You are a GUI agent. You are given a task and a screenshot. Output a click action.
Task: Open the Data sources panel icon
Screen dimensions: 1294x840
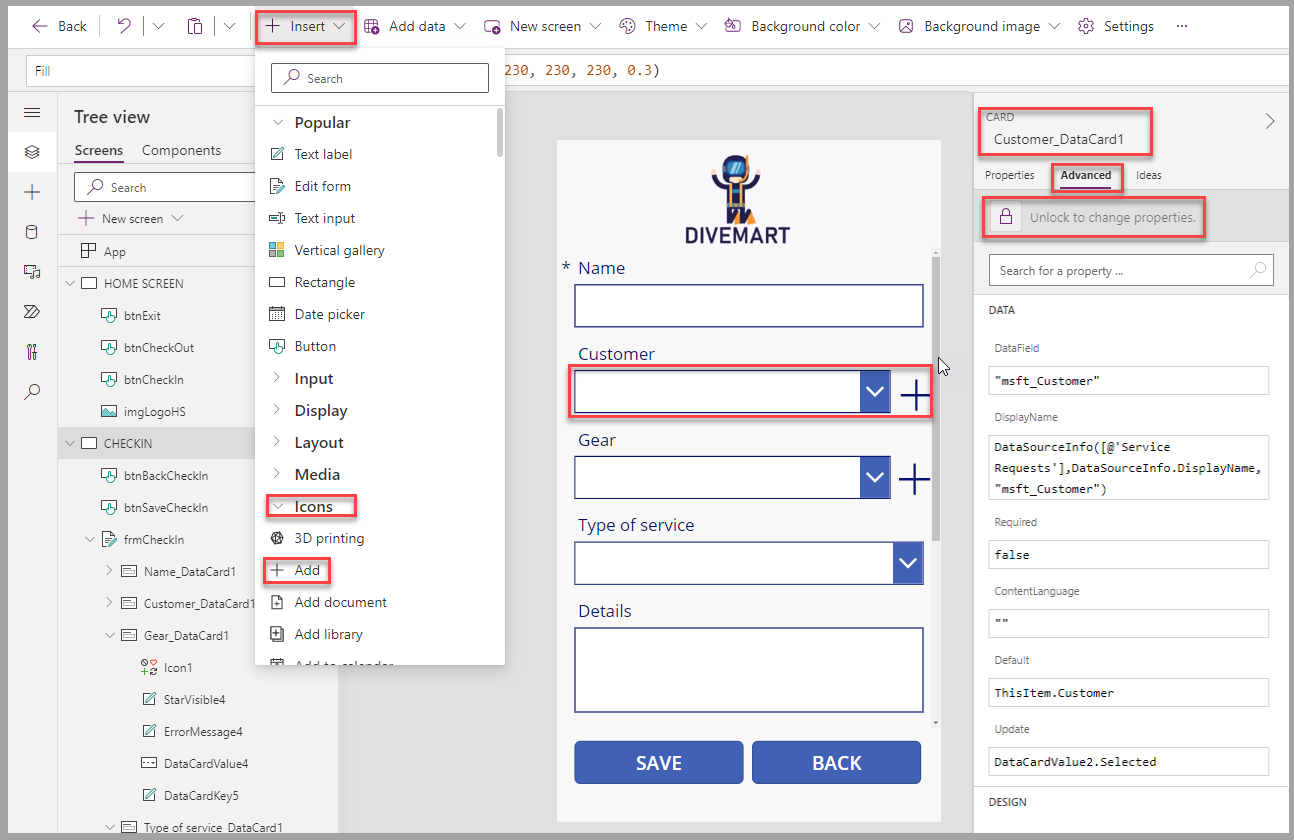[32, 231]
